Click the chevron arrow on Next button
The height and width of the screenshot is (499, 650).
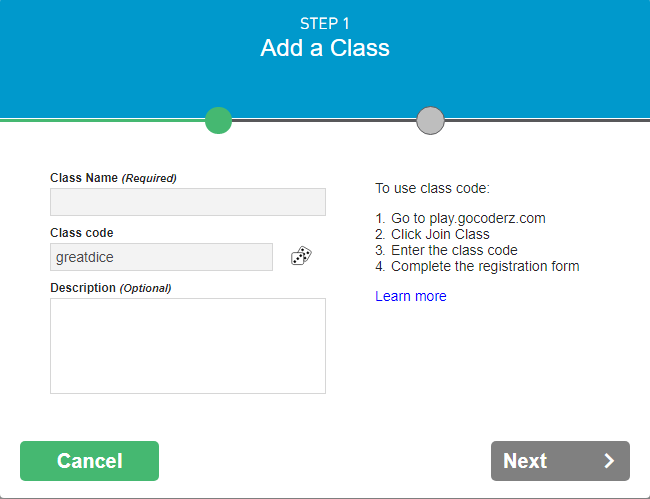pos(609,461)
